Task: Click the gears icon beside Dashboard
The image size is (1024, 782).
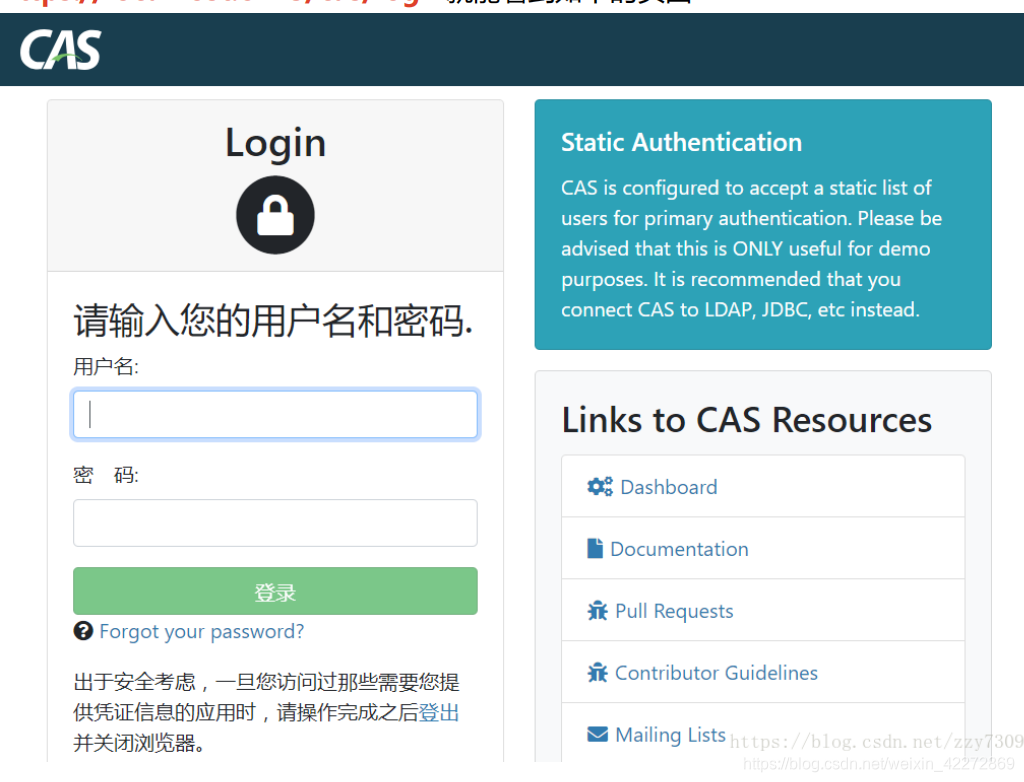Action: pos(600,487)
